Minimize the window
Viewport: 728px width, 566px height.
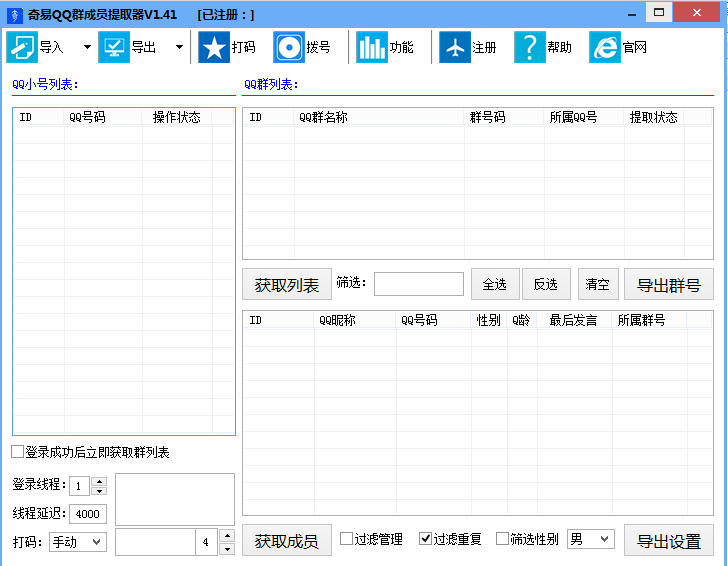coord(631,14)
